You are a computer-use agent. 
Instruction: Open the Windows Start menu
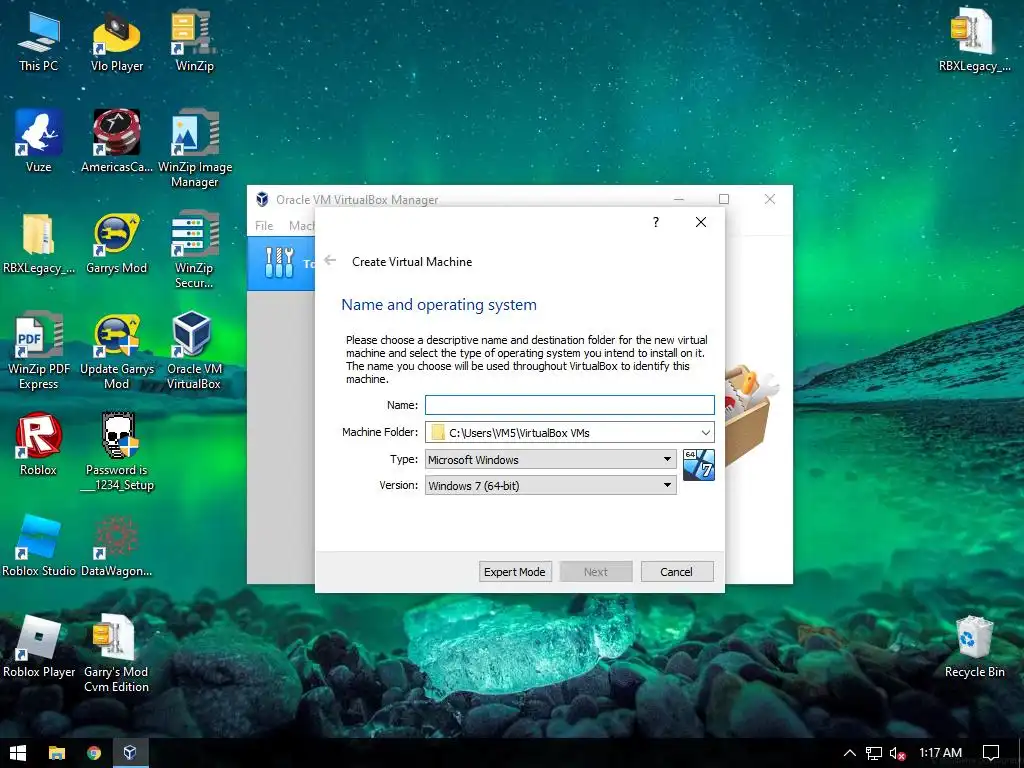(x=18, y=753)
